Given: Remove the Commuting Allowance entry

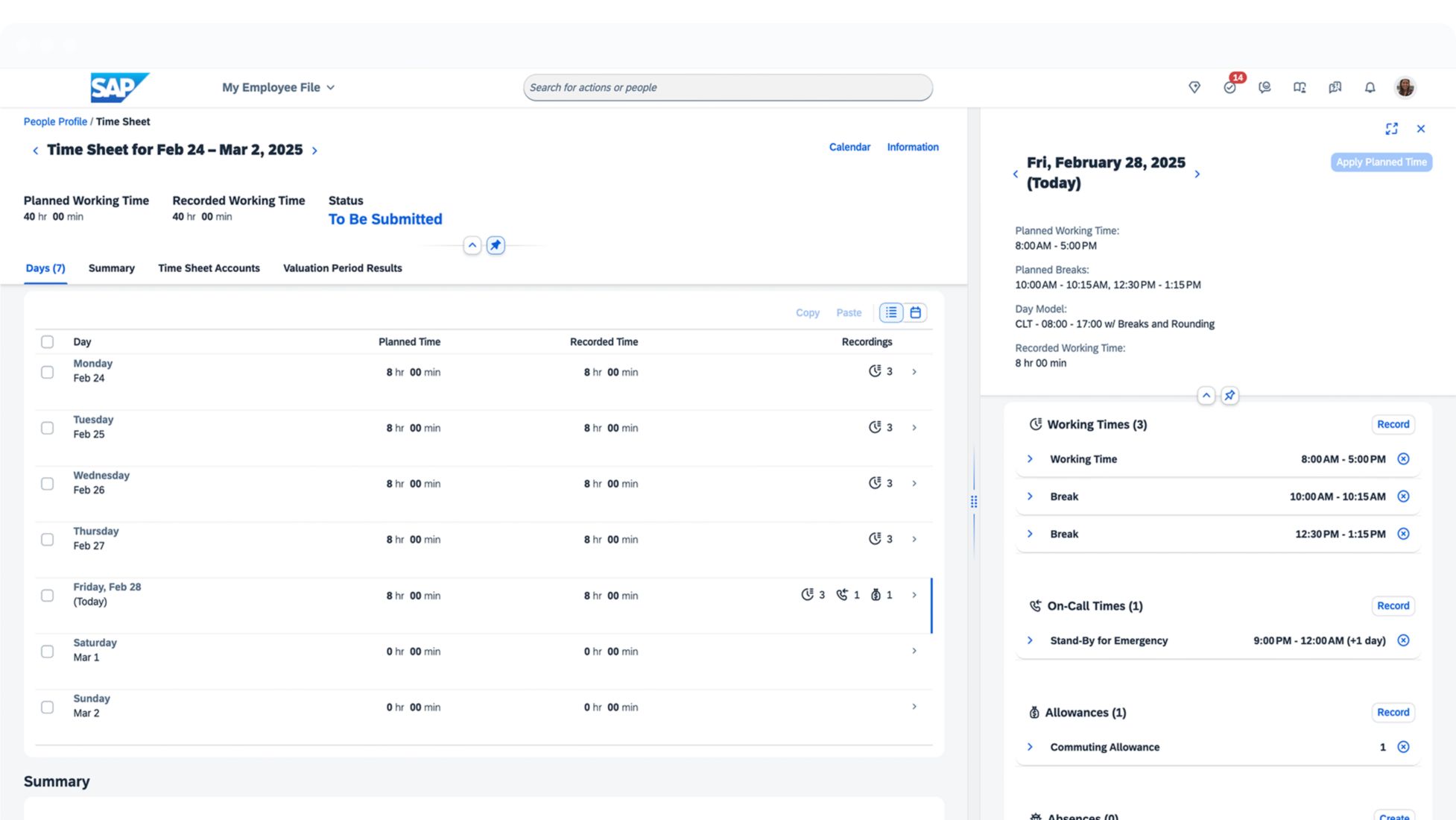Looking at the screenshot, I should 1403,747.
